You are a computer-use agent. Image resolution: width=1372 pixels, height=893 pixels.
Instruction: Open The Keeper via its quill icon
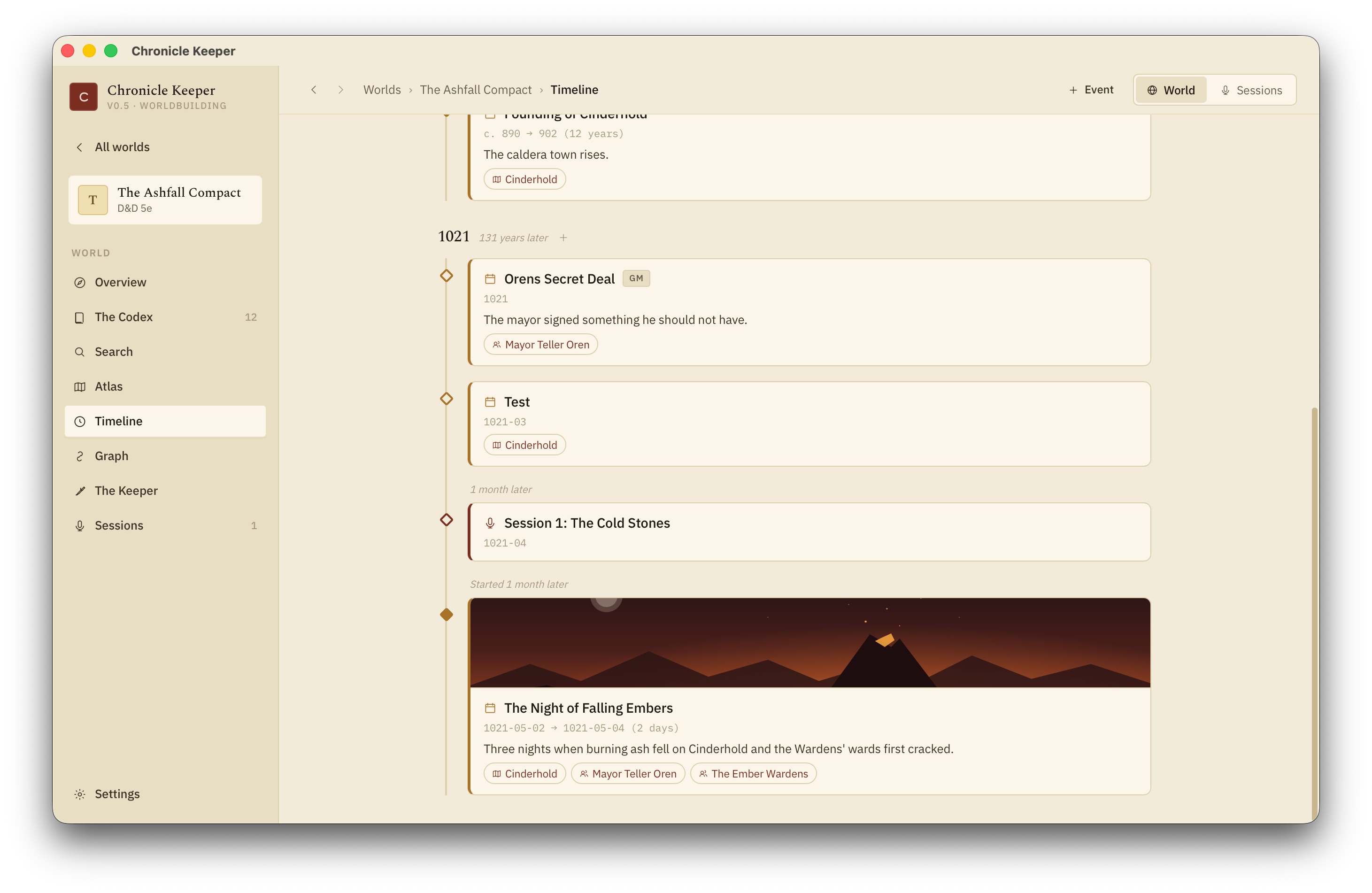pyautogui.click(x=79, y=491)
